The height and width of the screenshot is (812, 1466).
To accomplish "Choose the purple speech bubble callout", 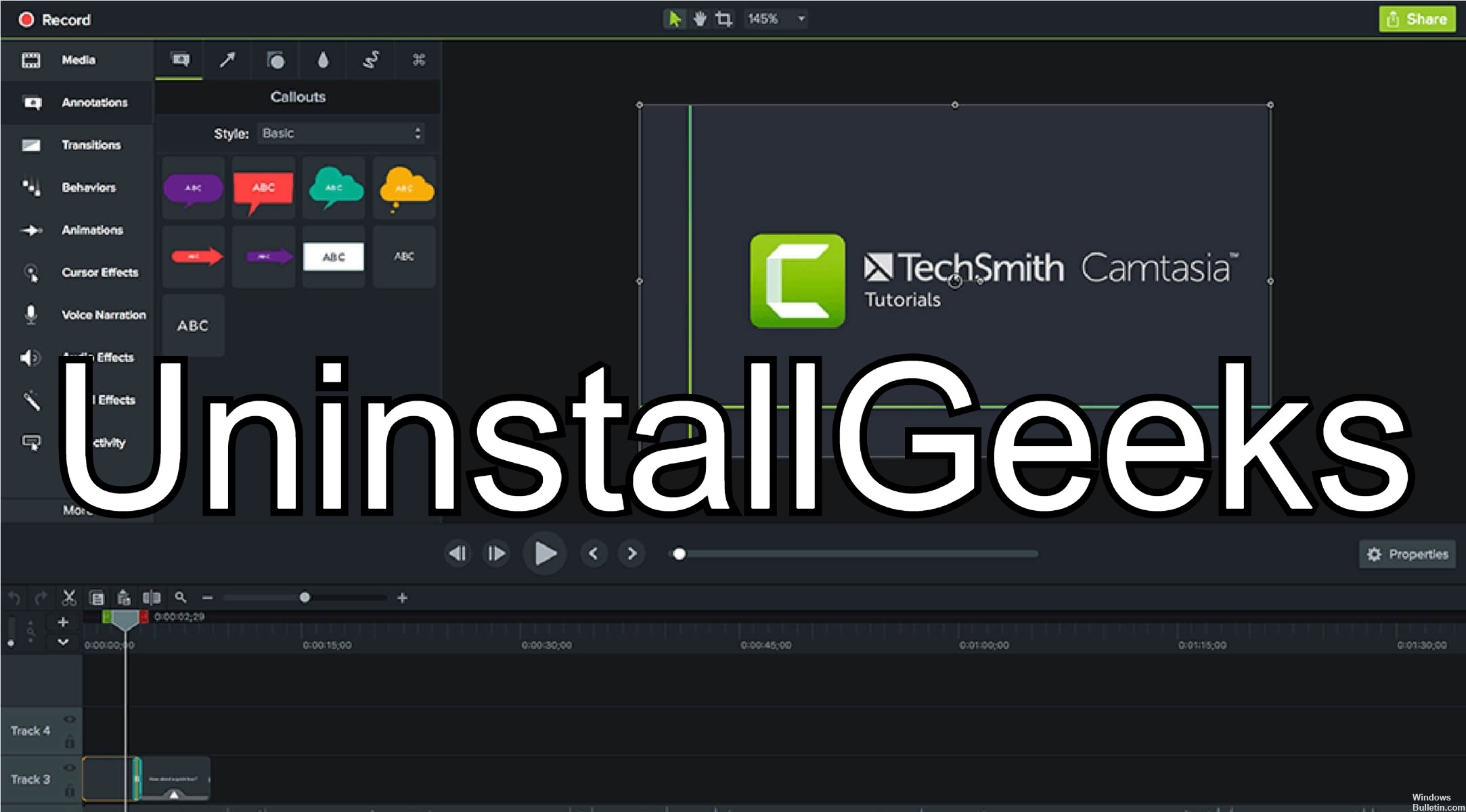I will 194,188.
